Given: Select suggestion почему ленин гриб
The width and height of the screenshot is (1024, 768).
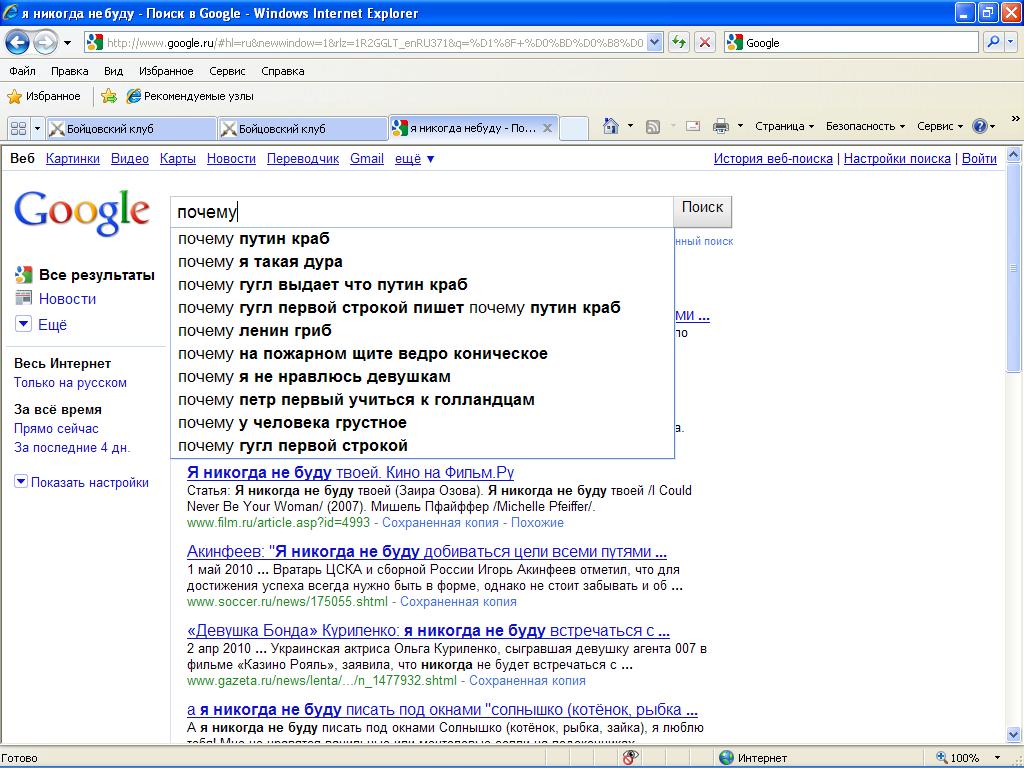Looking at the screenshot, I should (422, 330).
